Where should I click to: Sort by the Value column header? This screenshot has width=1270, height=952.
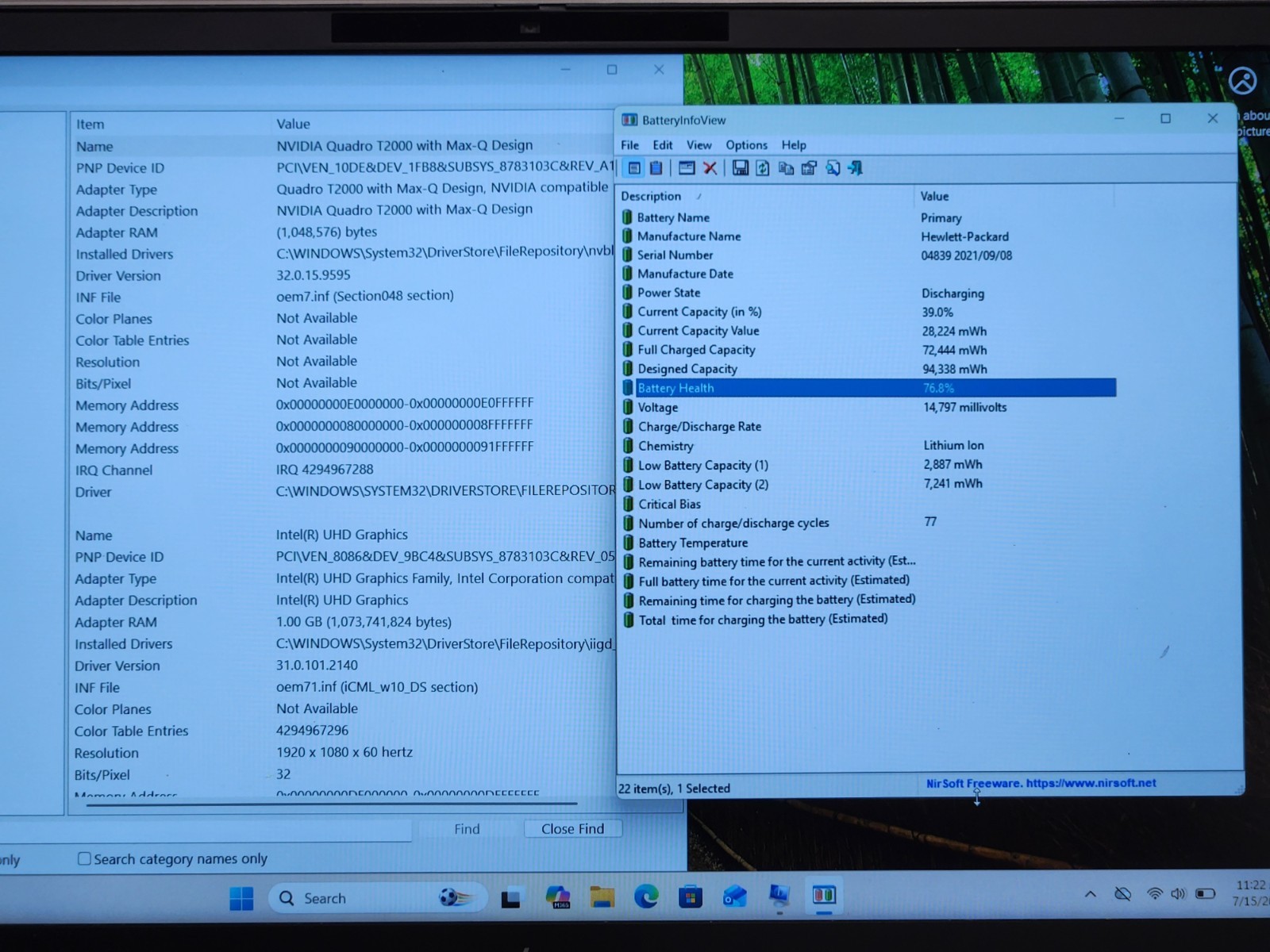coord(934,196)
